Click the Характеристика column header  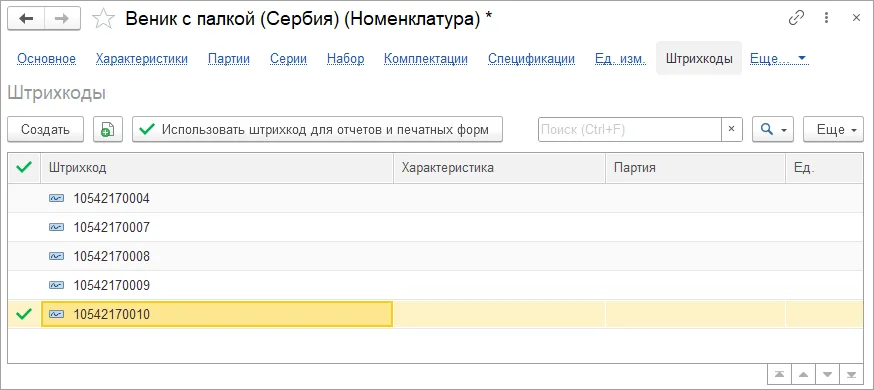pyautogui.click(x=499, y=167)
